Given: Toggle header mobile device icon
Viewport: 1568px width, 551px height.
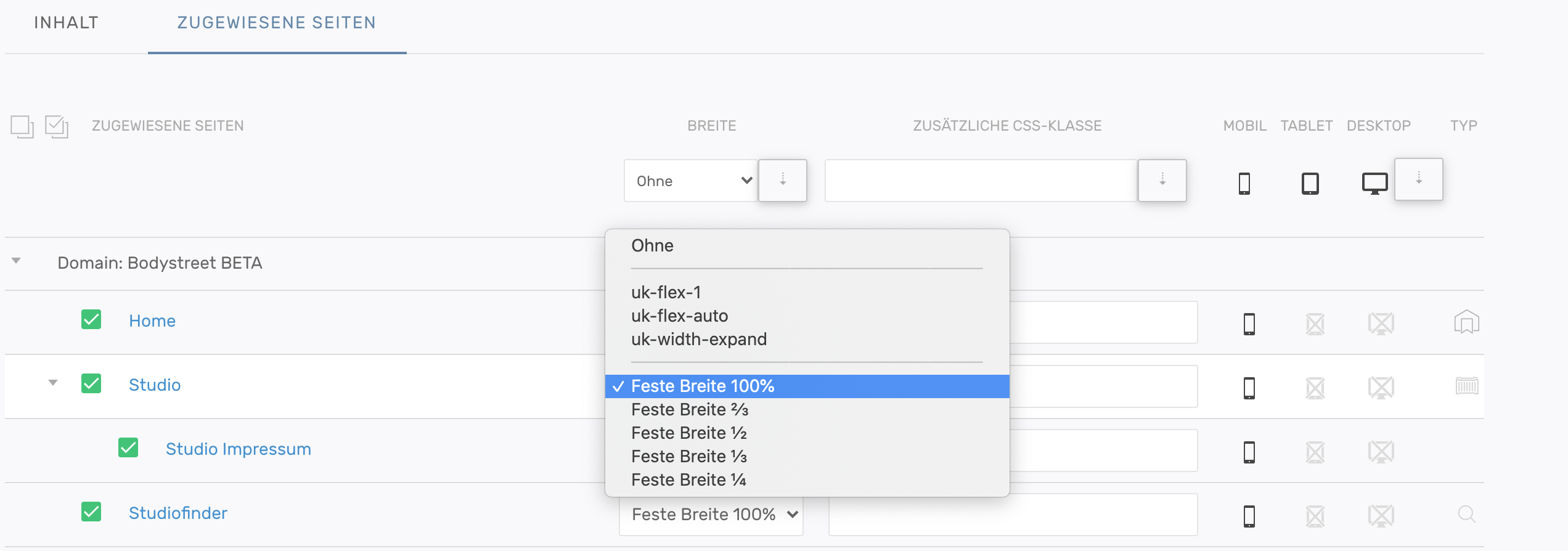Looking at the screenshot, I should tap(1244, 183).
